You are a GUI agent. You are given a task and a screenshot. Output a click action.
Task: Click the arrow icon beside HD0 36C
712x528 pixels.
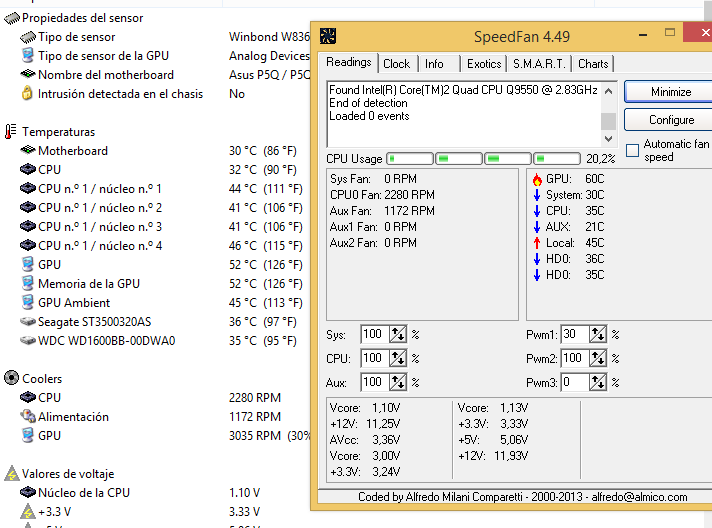(x=537, y=259)
